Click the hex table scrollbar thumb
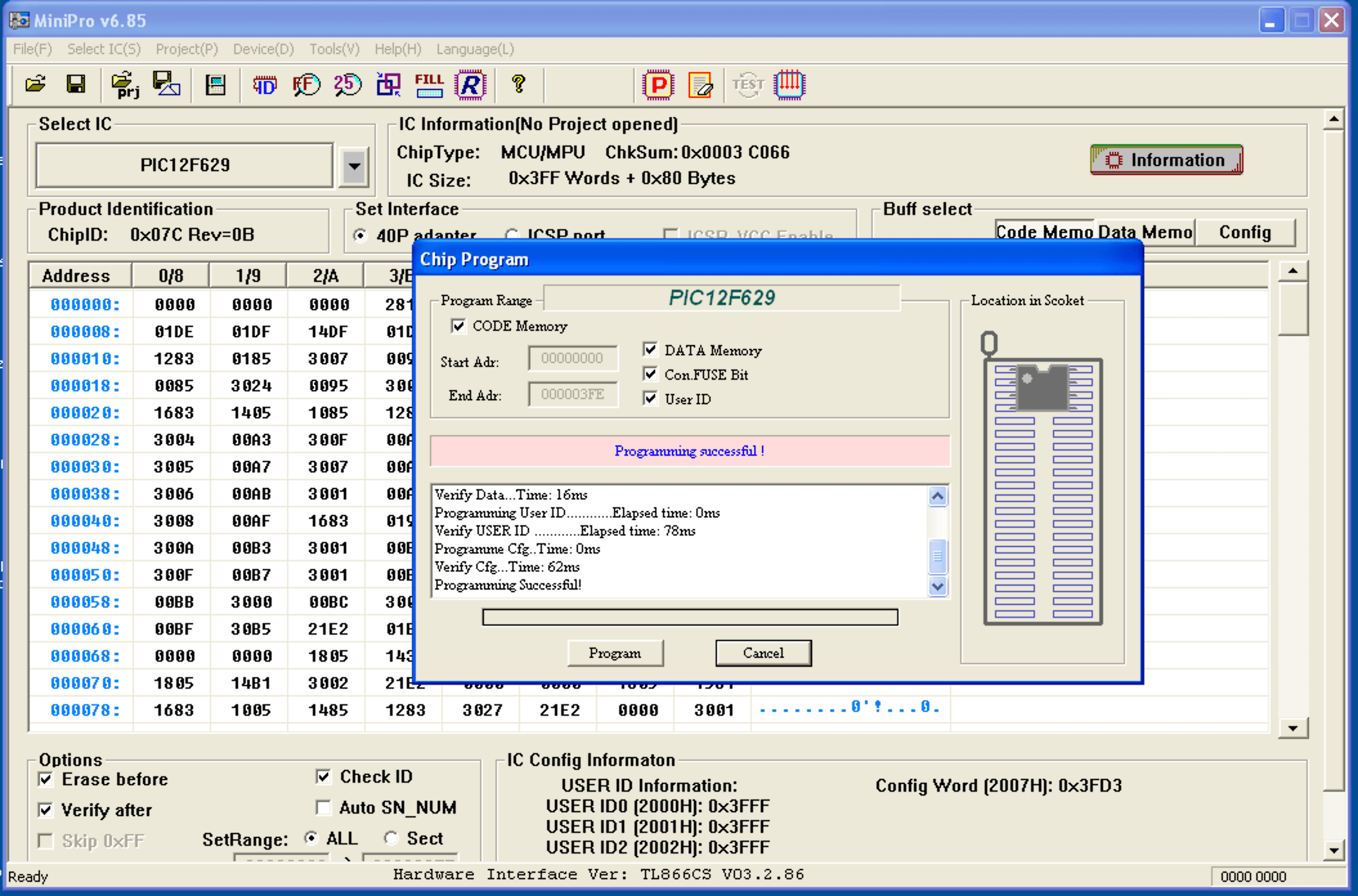Screen dimensions: 1358x896 click(x=1293, y=310)
